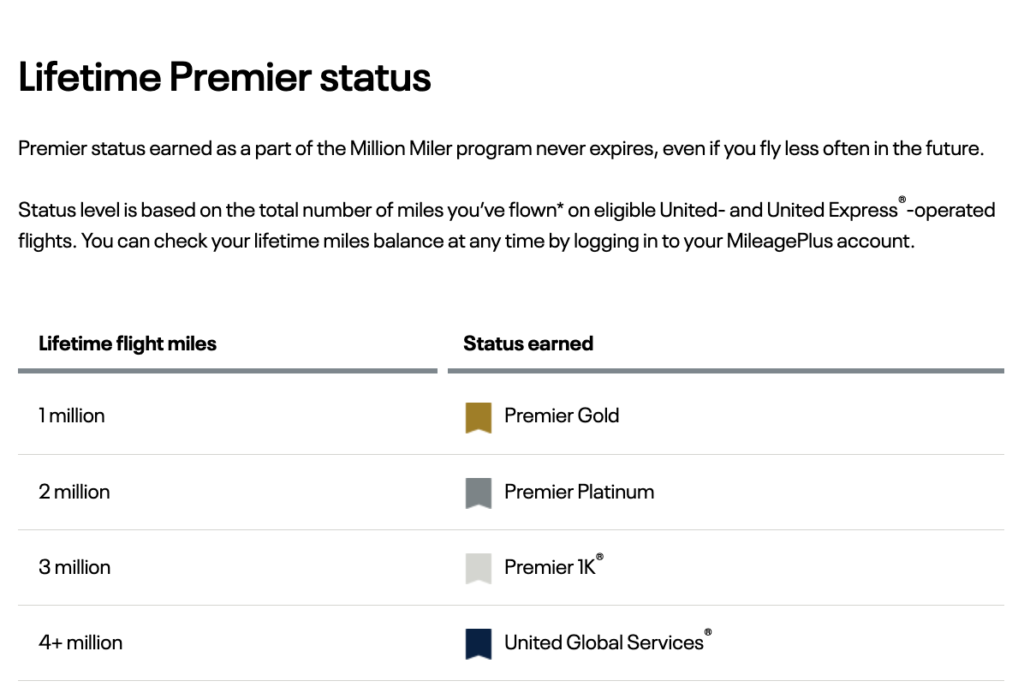
Task: Select the Premier Platinum status label
Action: 579,492
